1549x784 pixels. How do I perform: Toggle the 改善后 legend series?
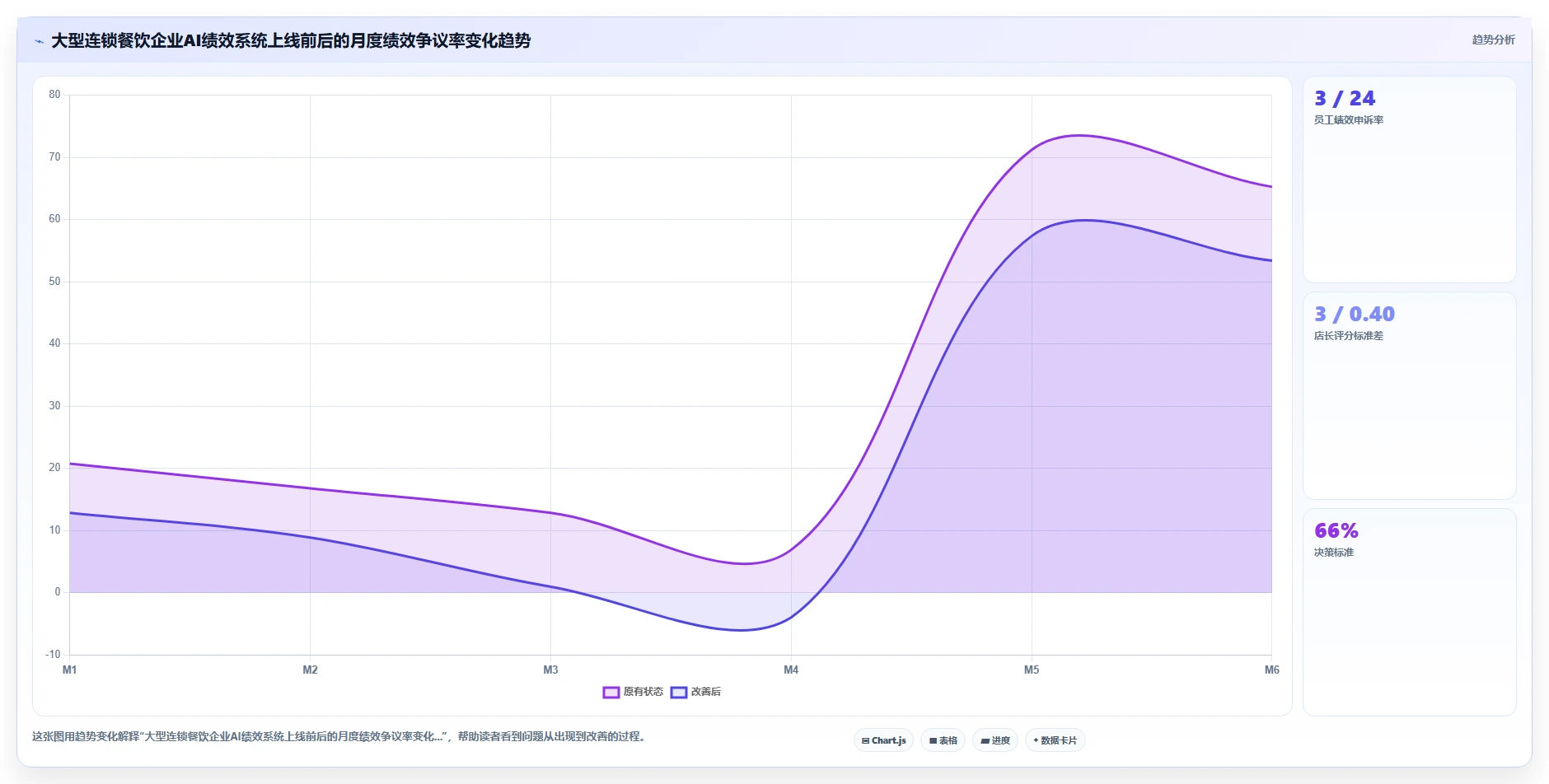point(695,692)
